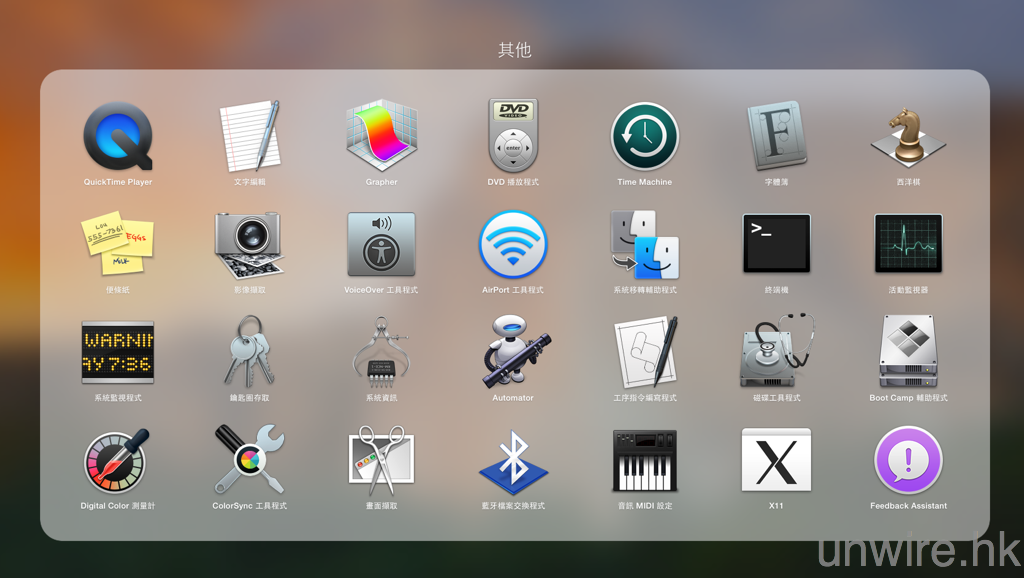Open Audio MIDI Setup (音訊 MIDI 設定)

click(x=645, y=460)
